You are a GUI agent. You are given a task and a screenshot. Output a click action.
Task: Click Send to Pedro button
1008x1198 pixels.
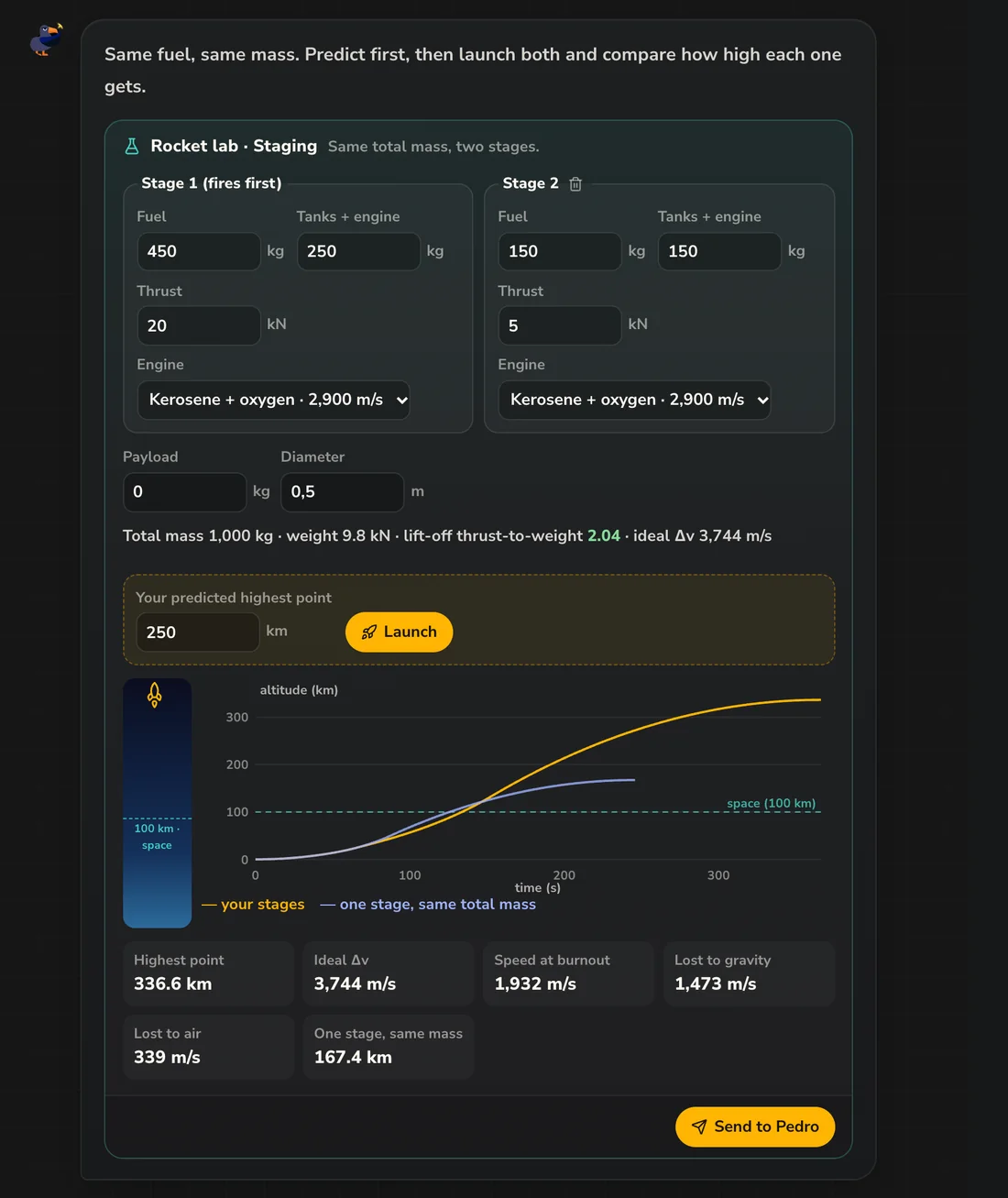click(755, 1127)
